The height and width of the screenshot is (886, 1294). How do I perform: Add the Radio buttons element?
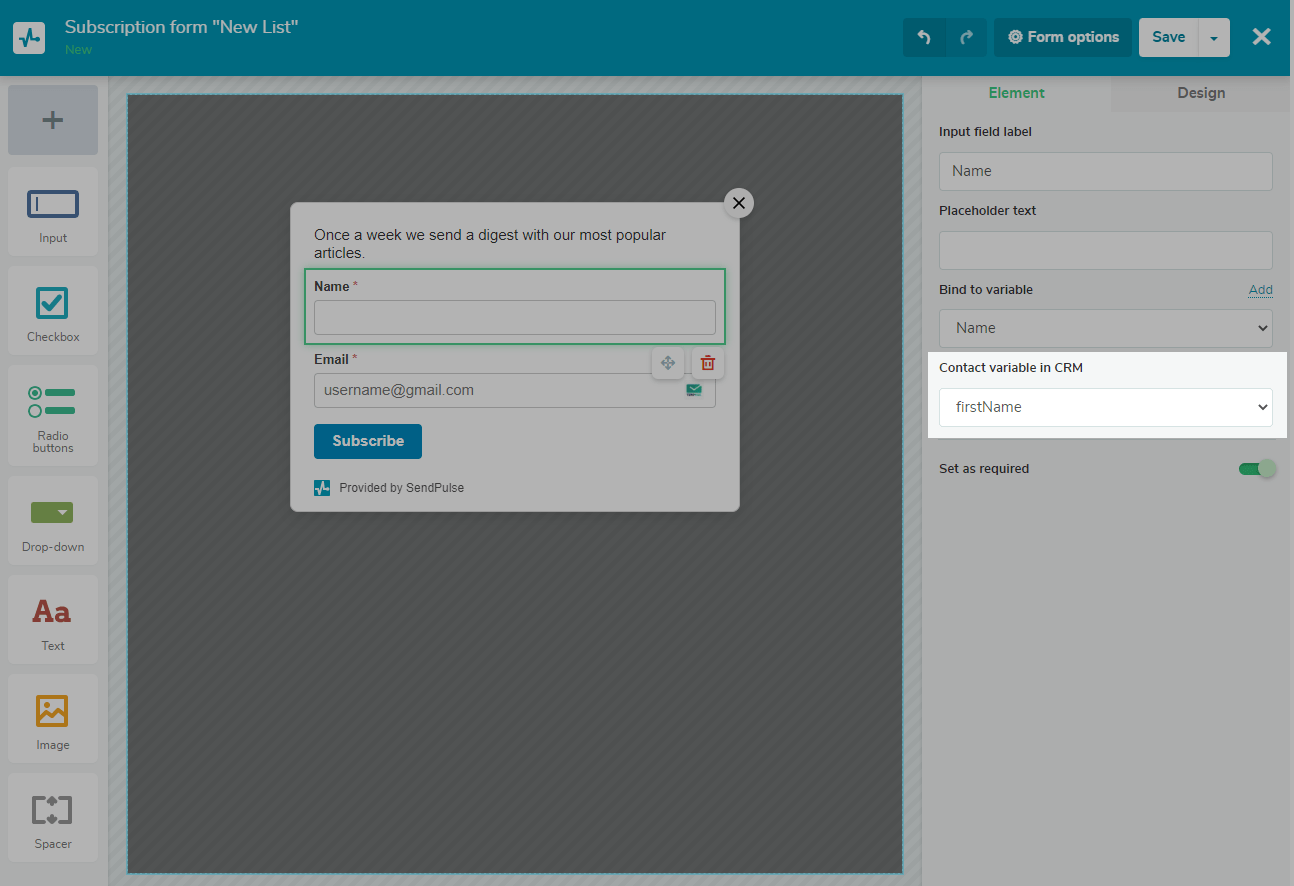[x=53, y=411]
